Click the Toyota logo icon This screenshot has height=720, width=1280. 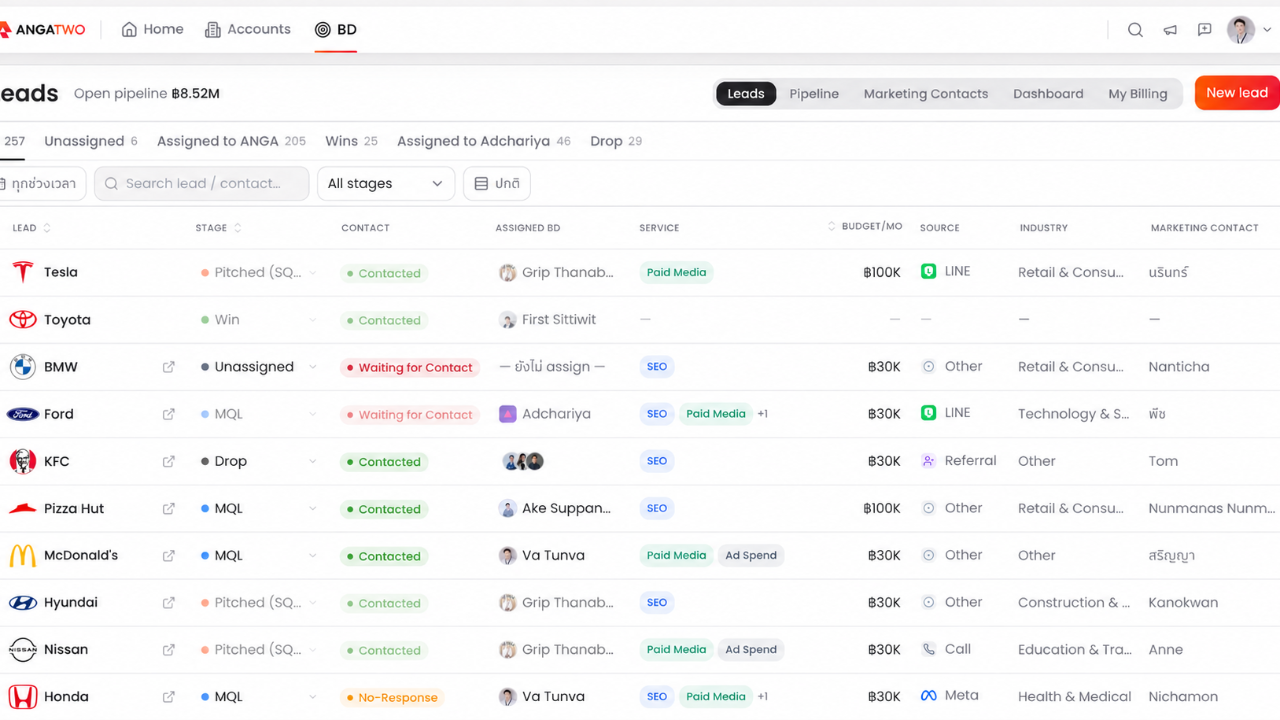22,320
